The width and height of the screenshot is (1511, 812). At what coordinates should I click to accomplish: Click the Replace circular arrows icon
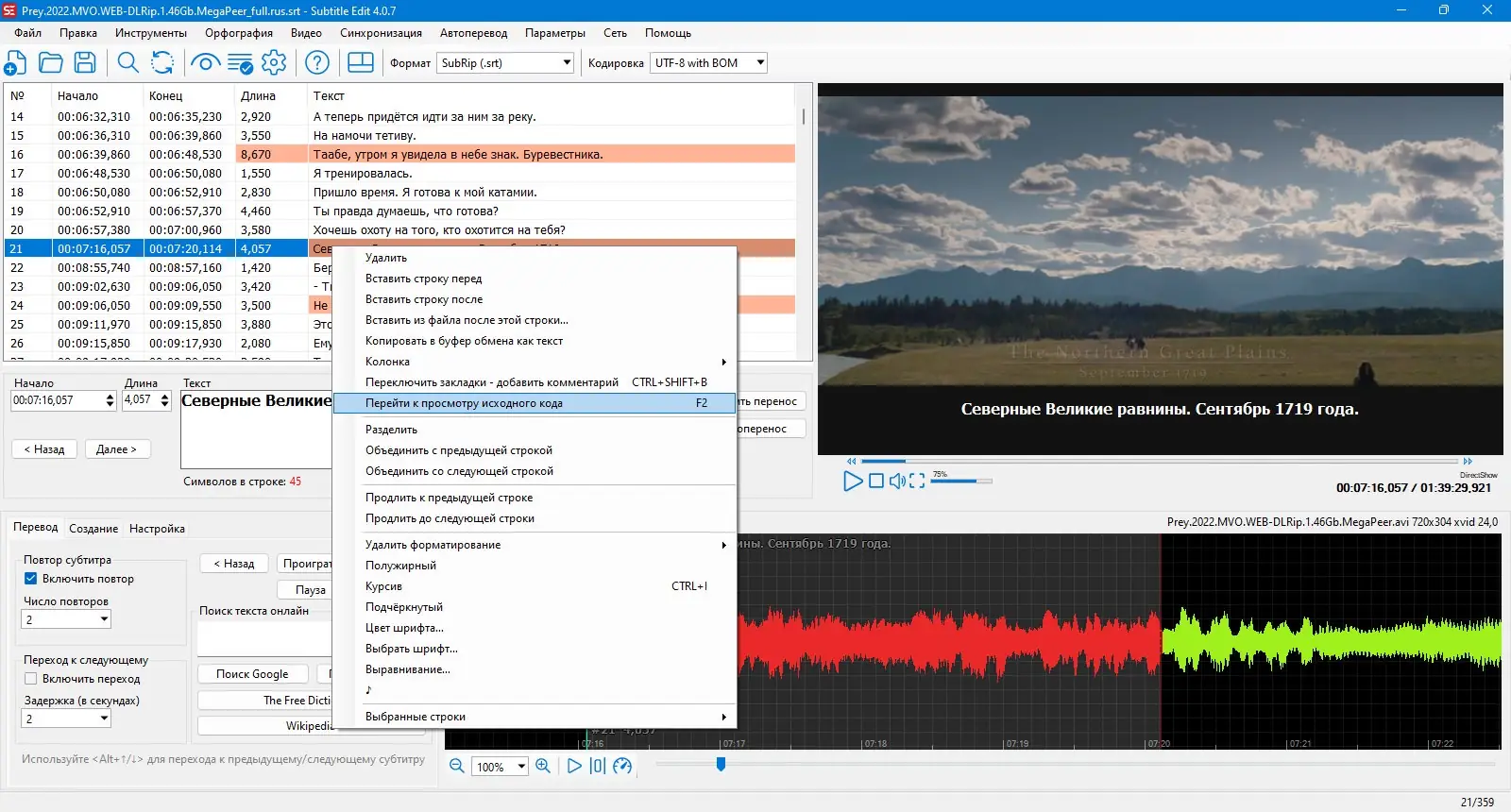pyautogui.click(x=162, y=63)
